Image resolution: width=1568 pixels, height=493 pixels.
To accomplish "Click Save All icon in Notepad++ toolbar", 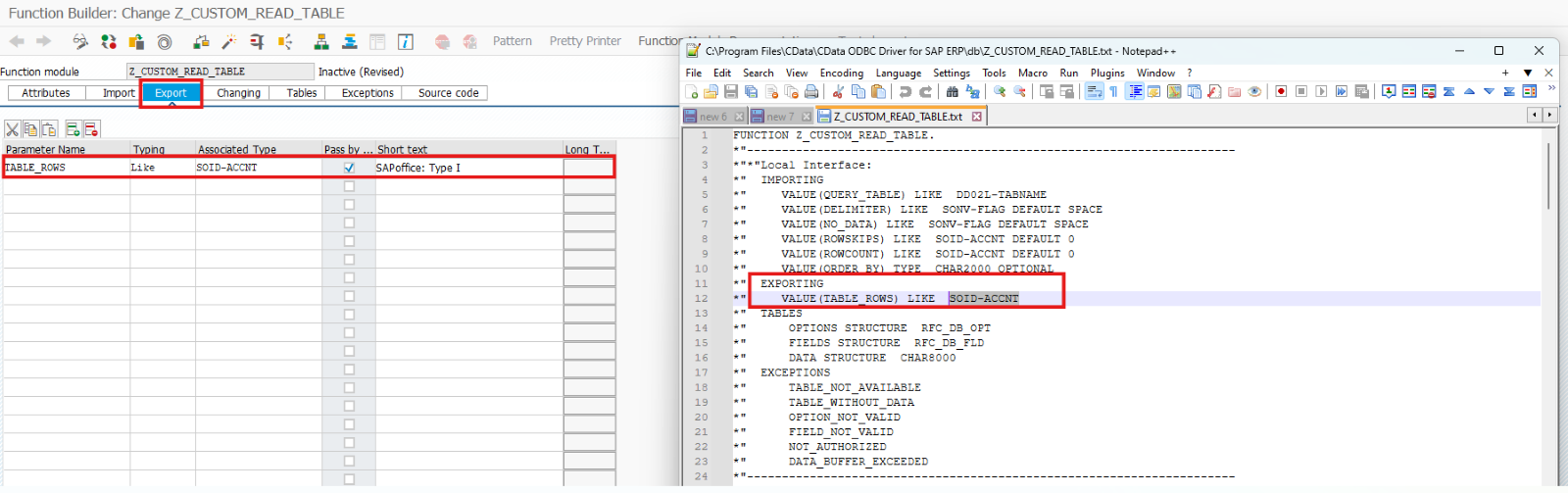I will 751,91.
